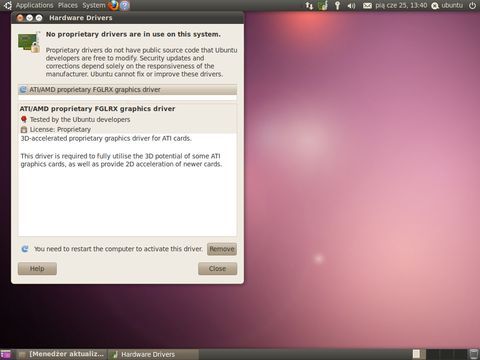Switch to Hardware Drivers taskbar entry
Image resolution: width=480 pixels, height=360 pixels.
point(154,354)
